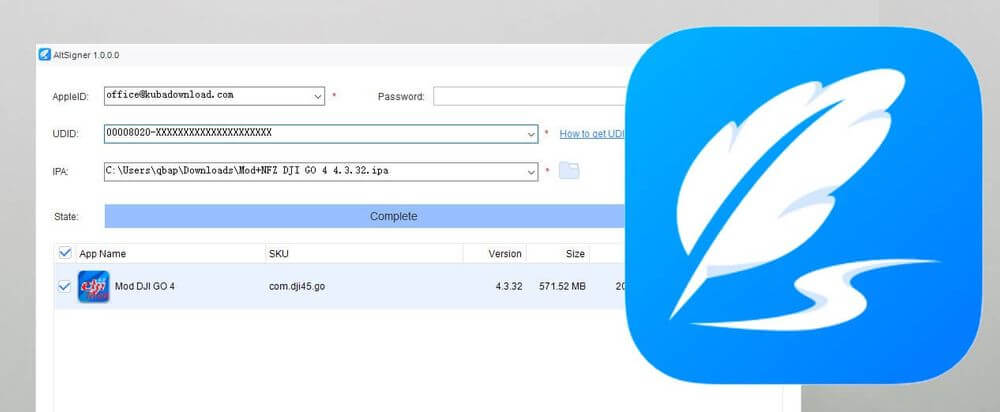Viewport: 1000px width, 412px height.
Task: Select the Mod DJI GO 4 app name
Action: 145,286
